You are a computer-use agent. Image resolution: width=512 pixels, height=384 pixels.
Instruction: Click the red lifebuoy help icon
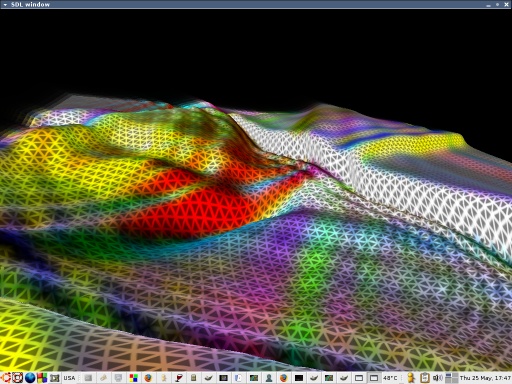coord(17,378)
